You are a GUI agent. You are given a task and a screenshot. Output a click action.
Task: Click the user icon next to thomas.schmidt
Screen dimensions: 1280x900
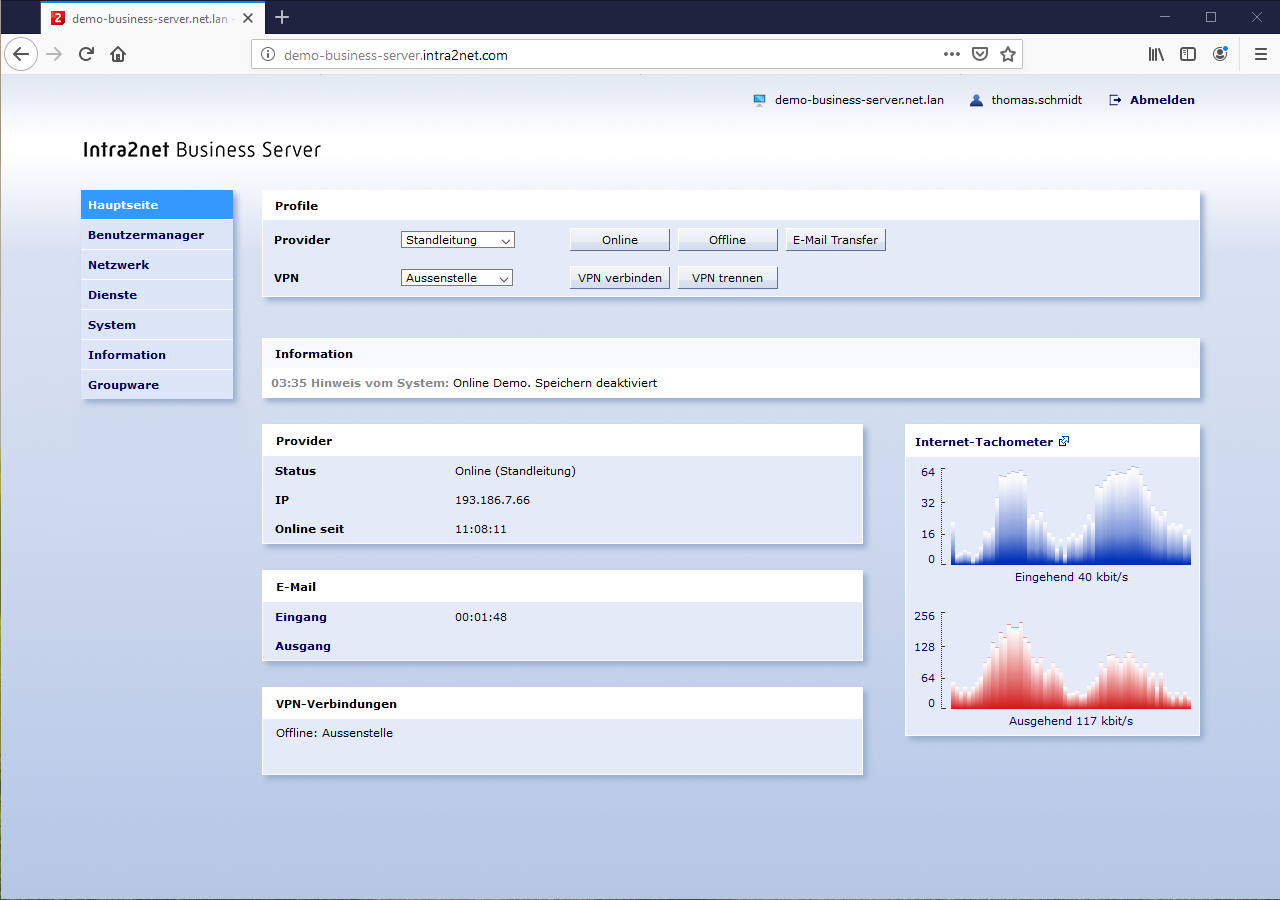[976, 100]
